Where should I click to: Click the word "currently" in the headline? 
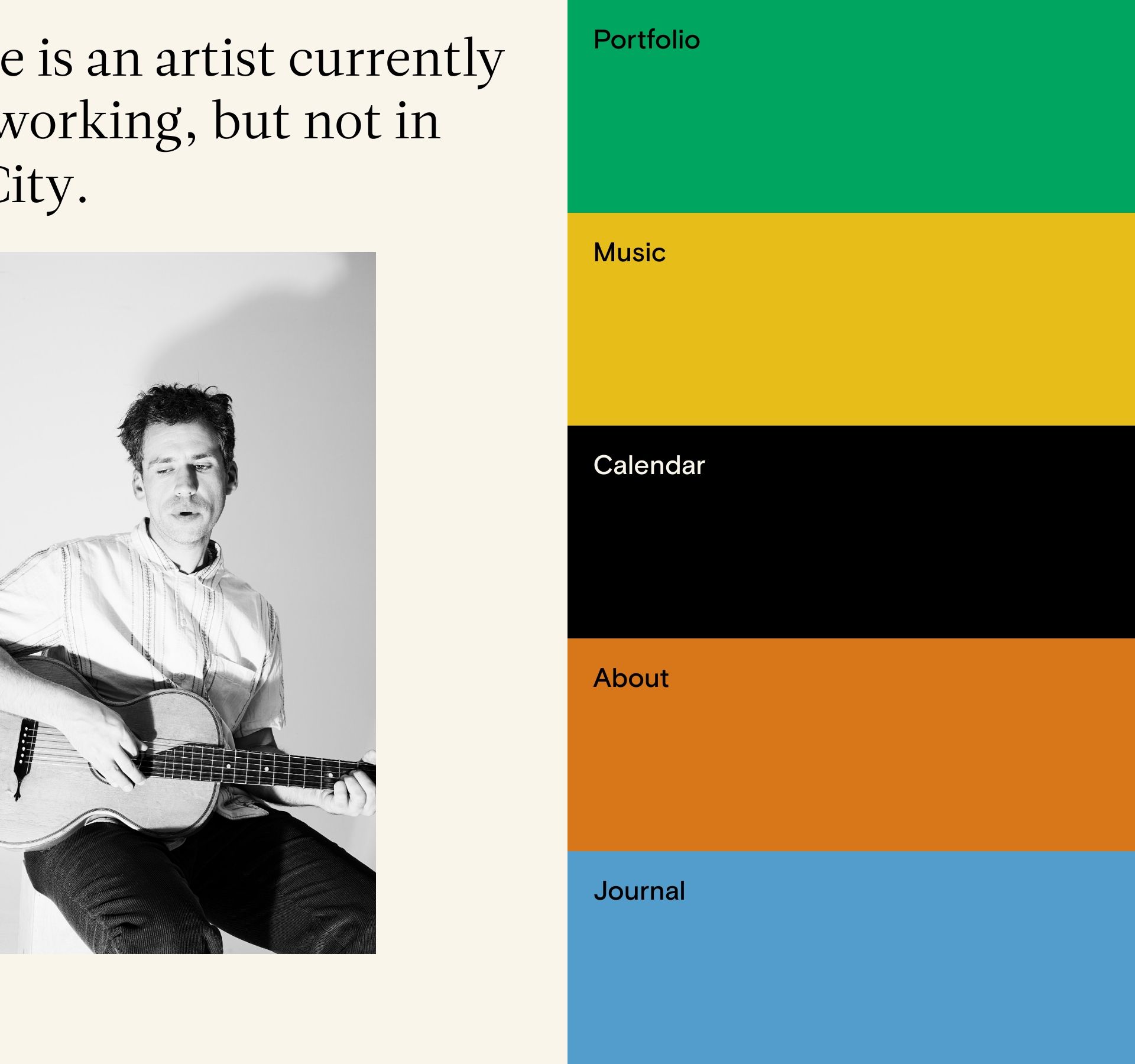click(396, 59)
